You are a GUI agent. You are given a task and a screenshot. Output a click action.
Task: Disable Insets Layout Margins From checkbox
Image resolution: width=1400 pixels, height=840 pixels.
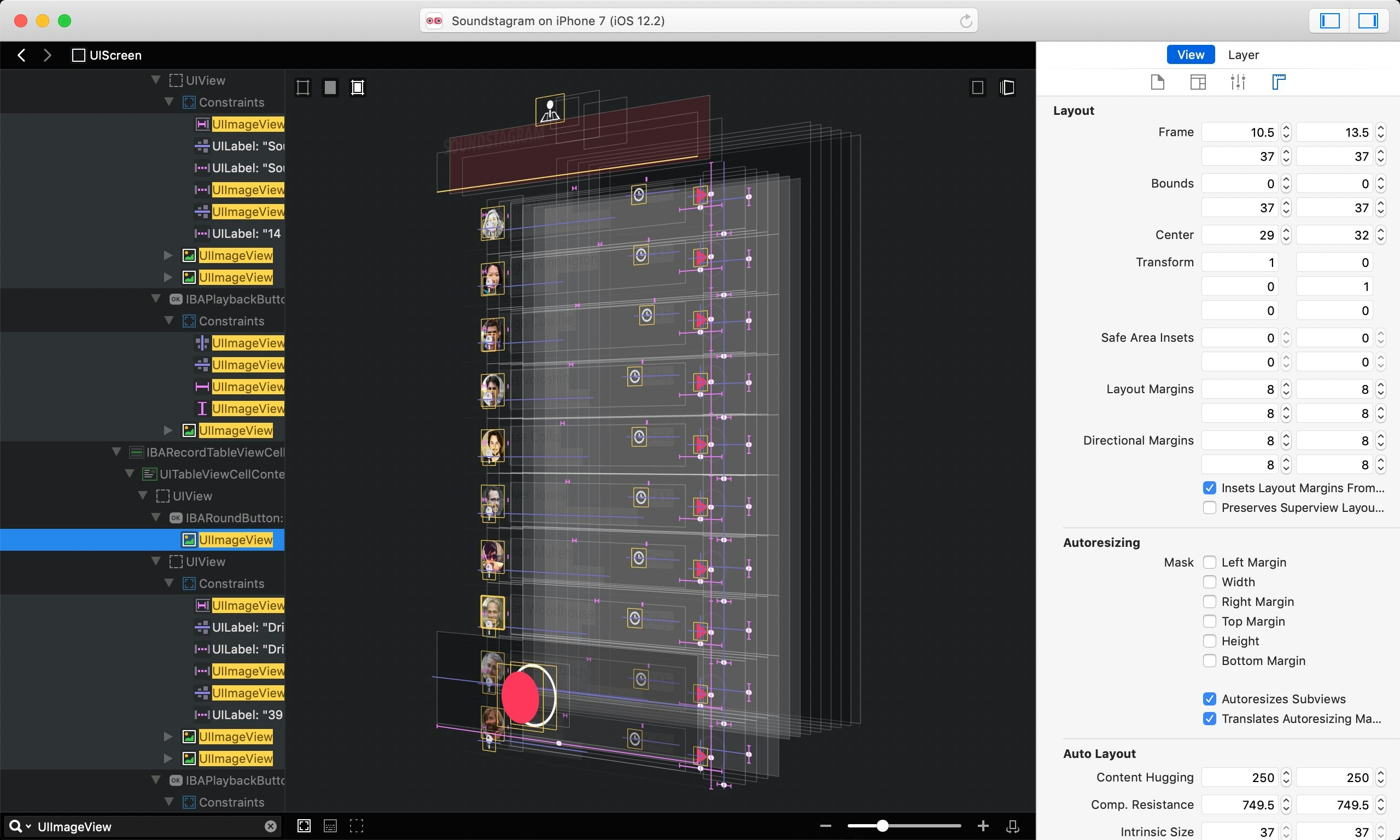click(1210, 487)
